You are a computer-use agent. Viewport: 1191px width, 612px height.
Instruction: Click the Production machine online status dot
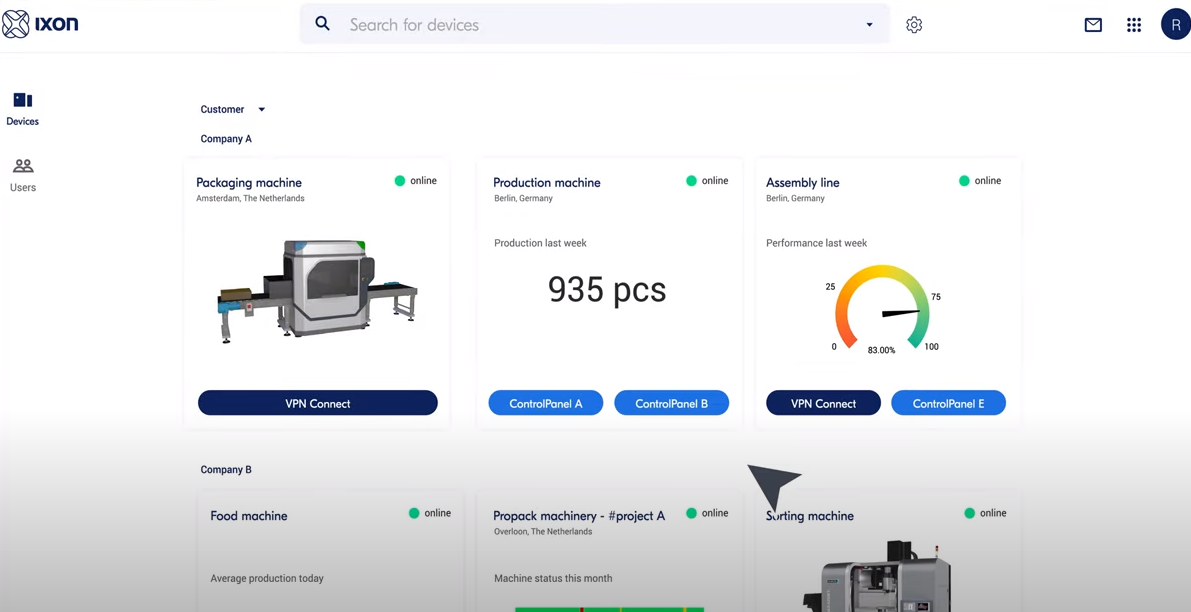point(691,181)
